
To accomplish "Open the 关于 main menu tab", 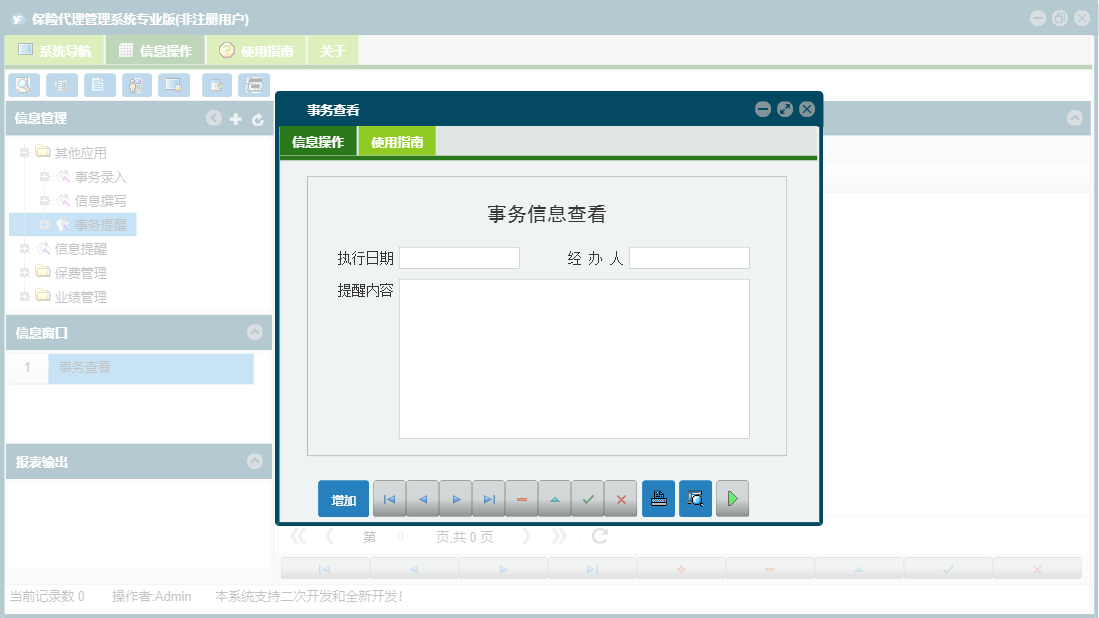I will tap(333, 50).
